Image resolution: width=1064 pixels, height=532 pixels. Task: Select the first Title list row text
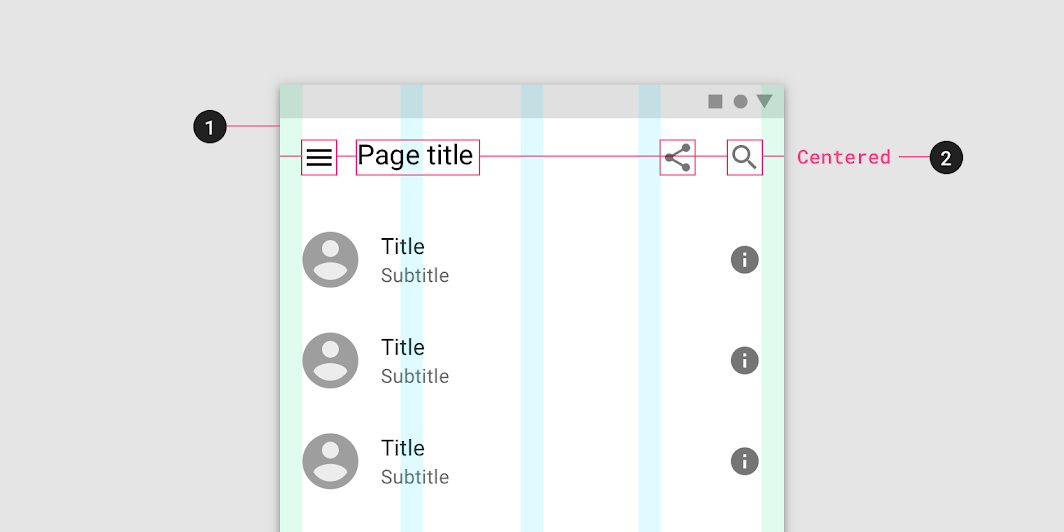402,246
